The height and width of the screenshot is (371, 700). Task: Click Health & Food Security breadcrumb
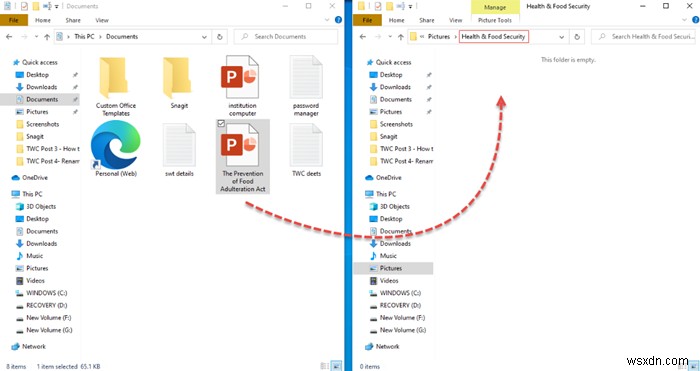[x=494, y=37]
